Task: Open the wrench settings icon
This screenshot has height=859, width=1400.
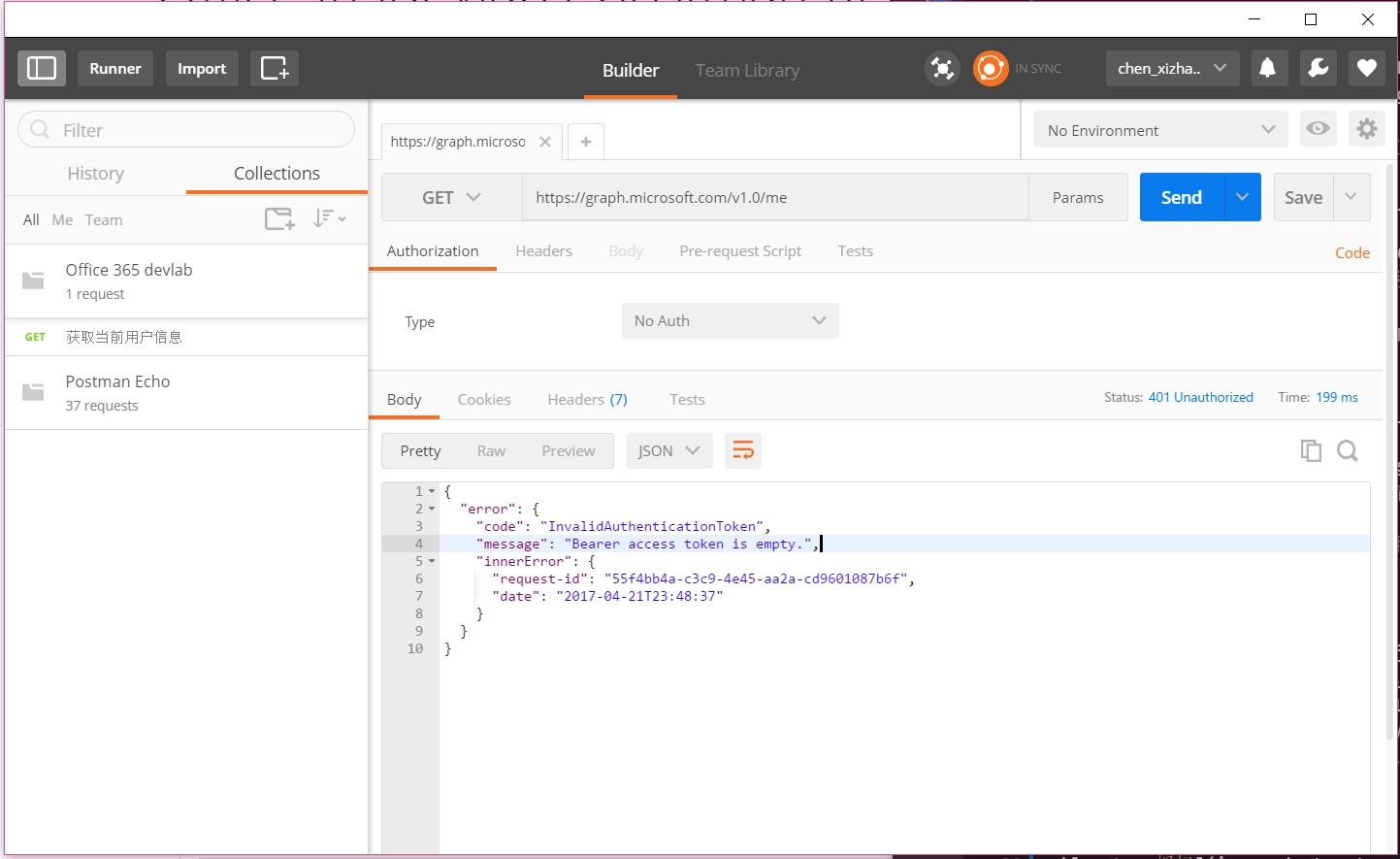Action: [x=1318, y=68]
